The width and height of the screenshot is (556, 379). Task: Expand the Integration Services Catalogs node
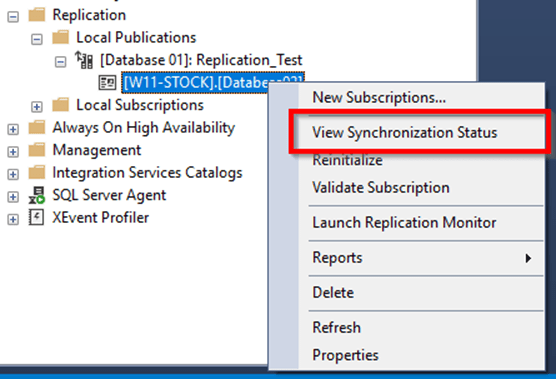coord(13,174)
